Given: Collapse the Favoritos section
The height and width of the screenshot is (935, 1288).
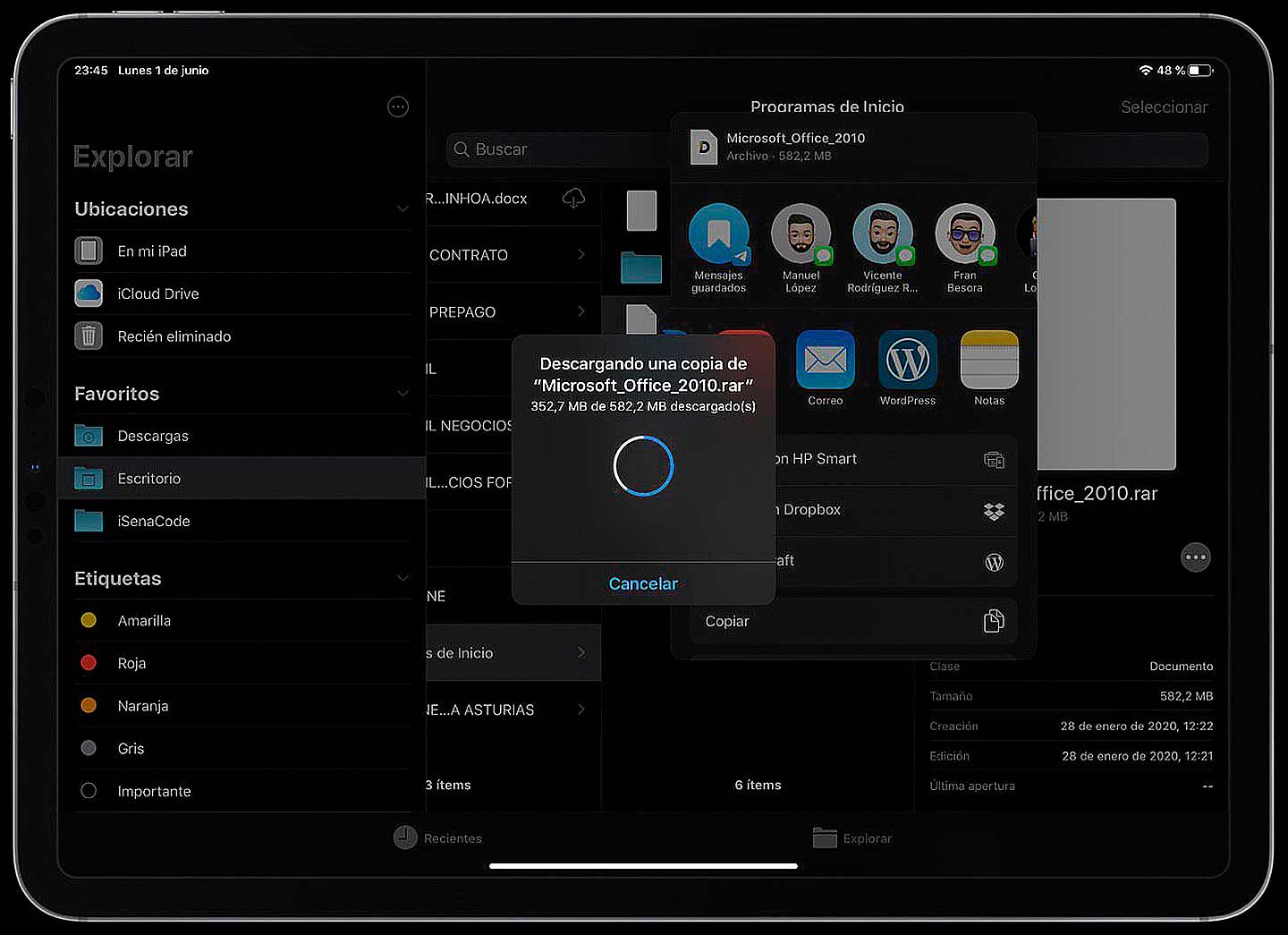Looking at the screenshot, I should point(402,394).
